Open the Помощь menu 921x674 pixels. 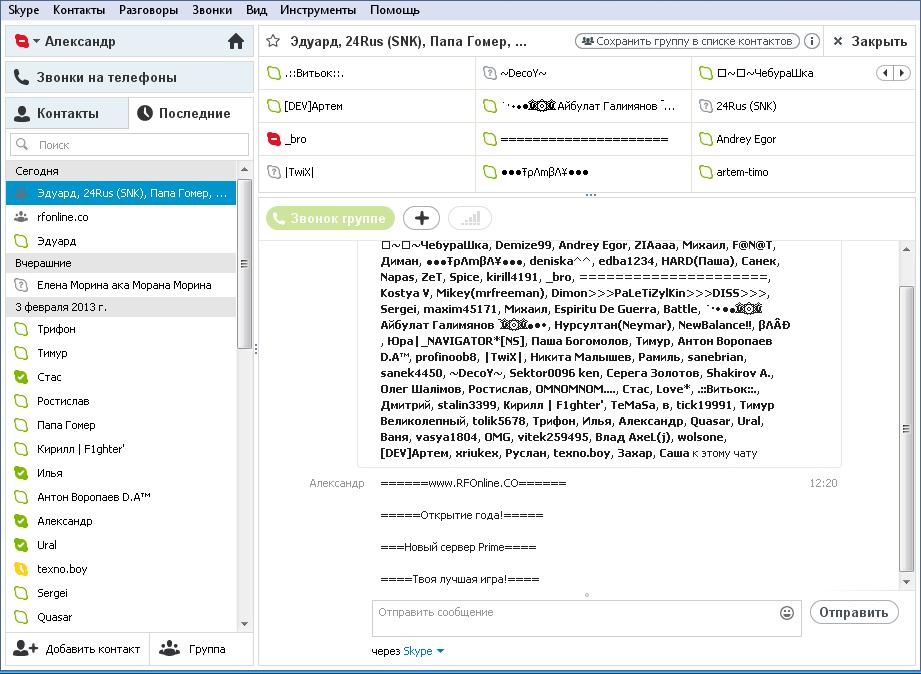pos(395,10)
